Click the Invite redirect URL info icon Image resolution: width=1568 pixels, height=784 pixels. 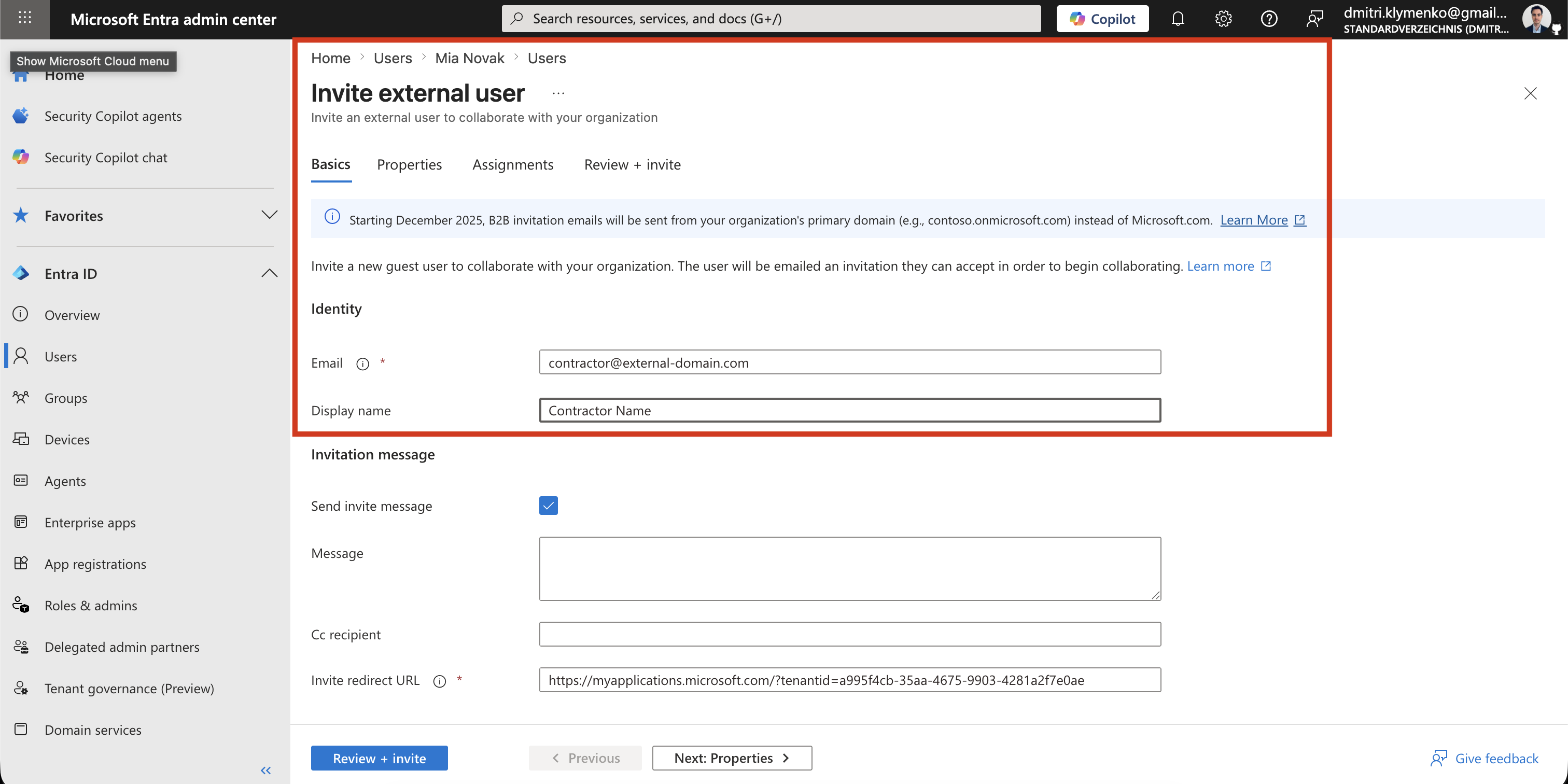[x=440, y=681]
